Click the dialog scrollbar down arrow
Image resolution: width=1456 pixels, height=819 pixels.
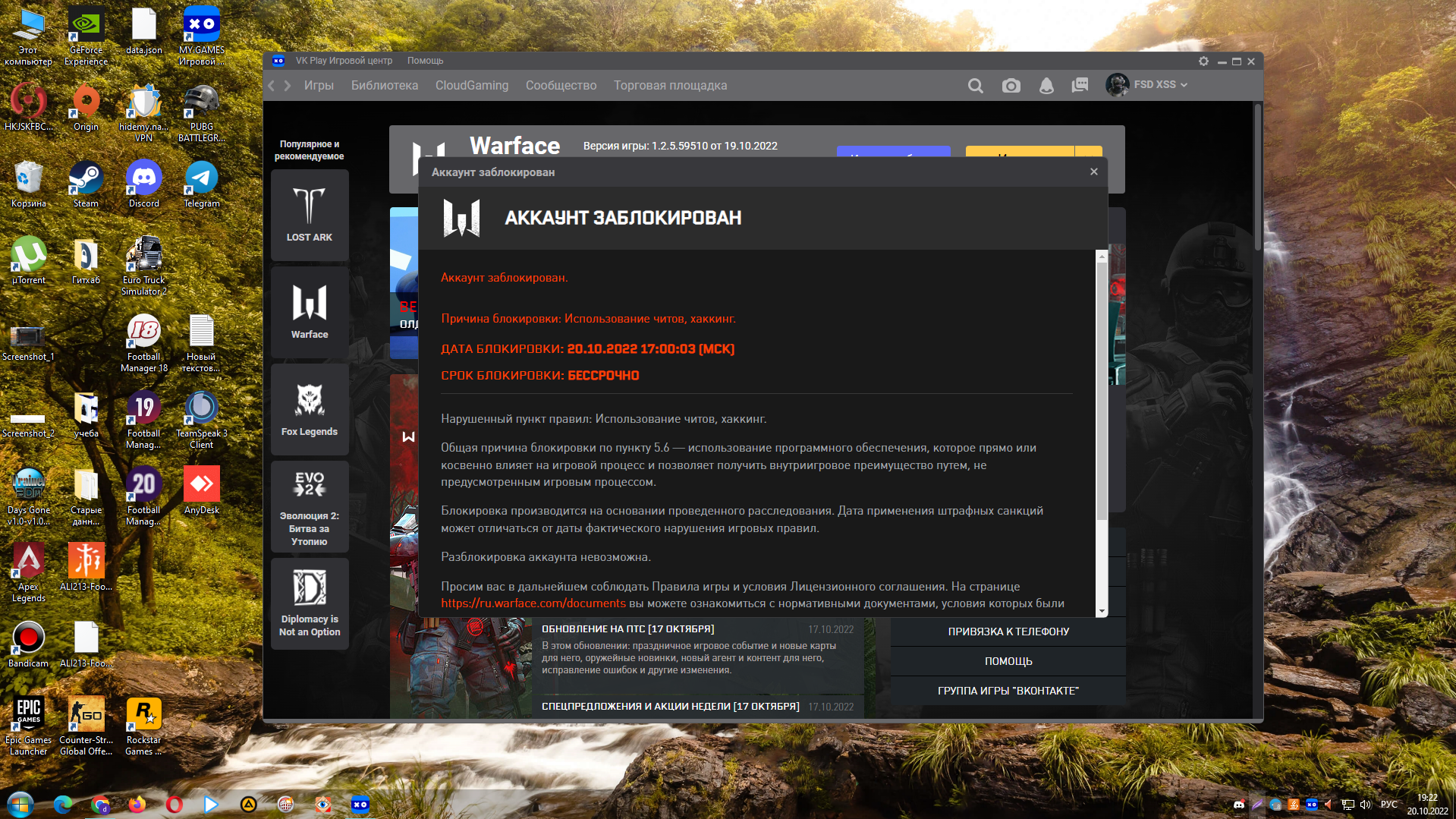(1102, 611)
